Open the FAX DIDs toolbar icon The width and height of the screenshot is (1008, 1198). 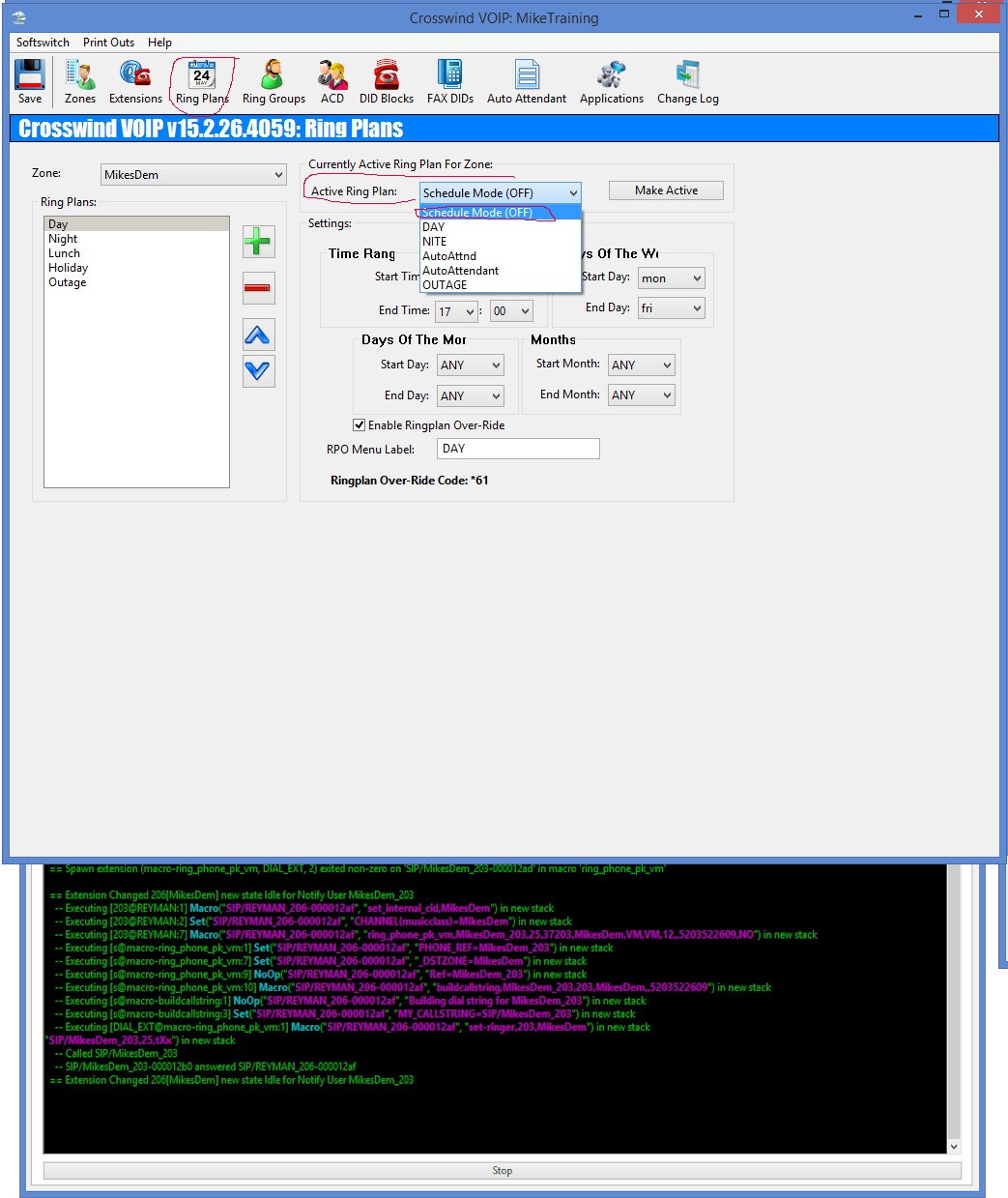coord(450,81)
